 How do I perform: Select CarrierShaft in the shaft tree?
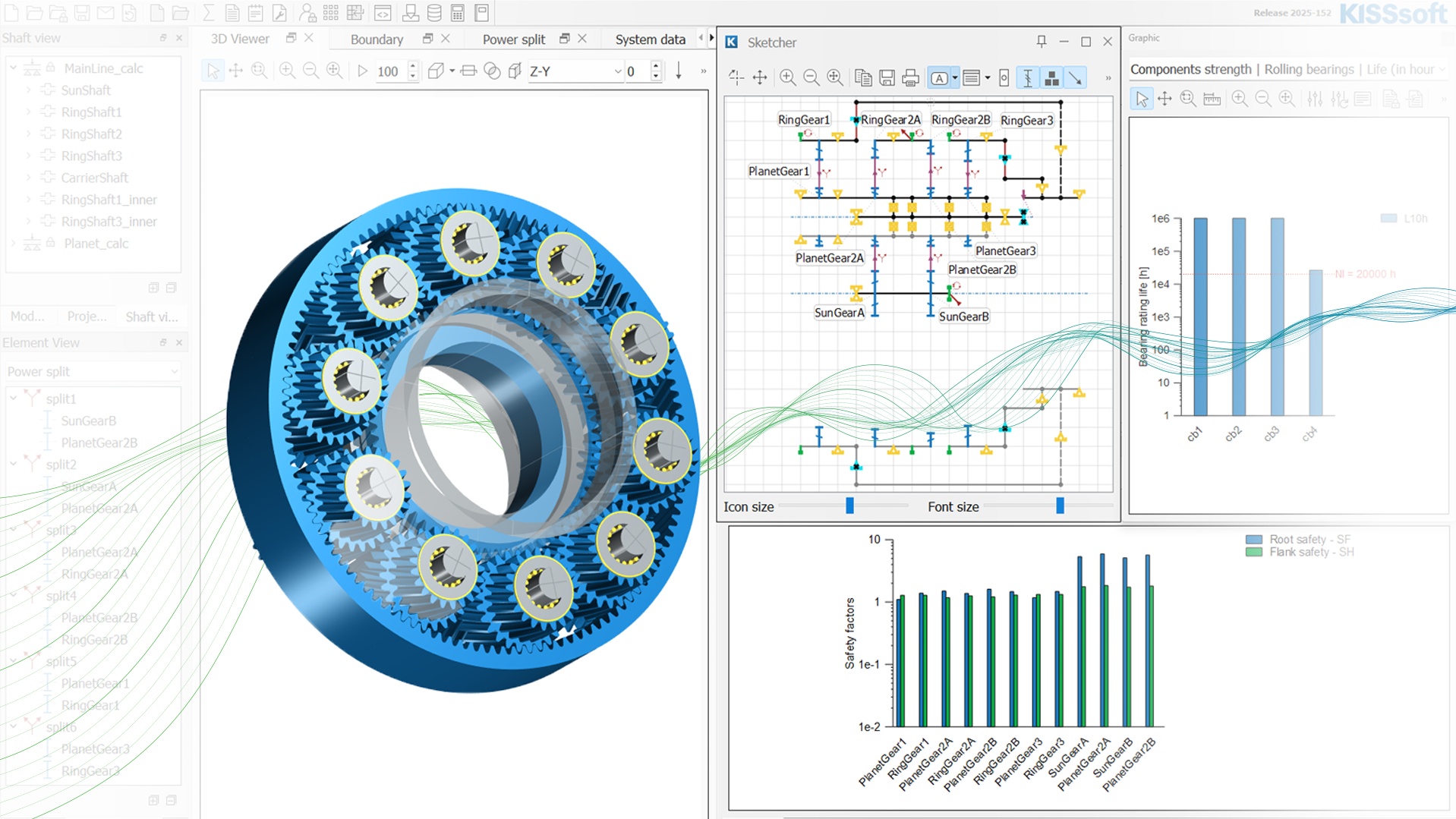click(94, 178)
